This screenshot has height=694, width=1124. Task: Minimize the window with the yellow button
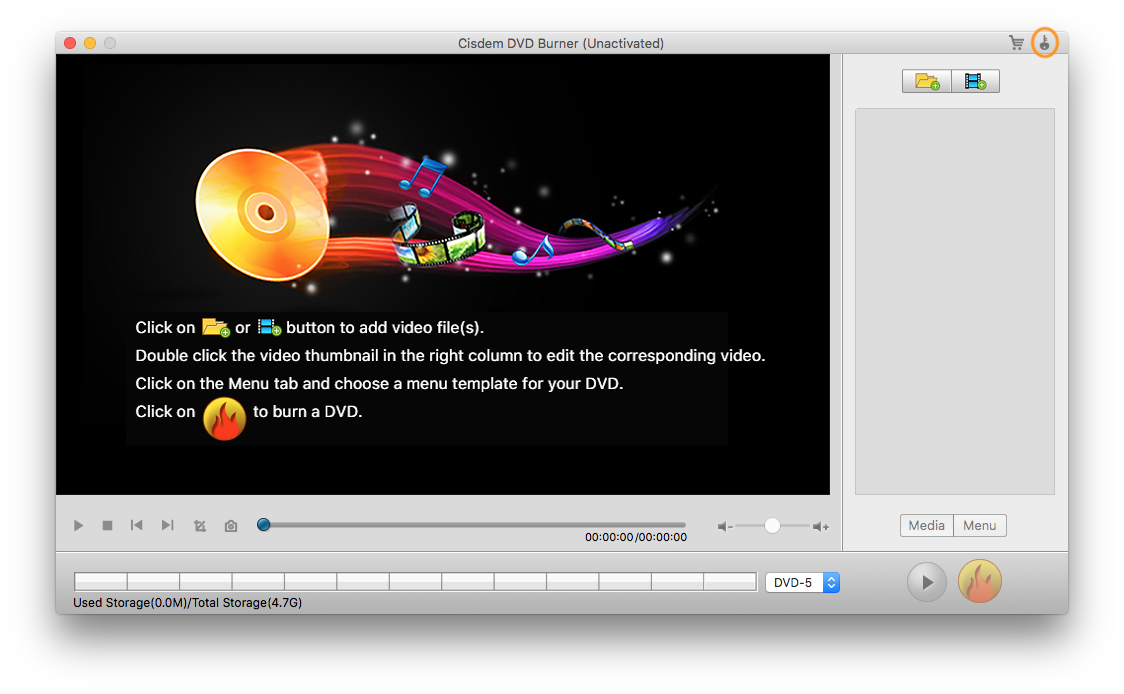tap(90, 43)
